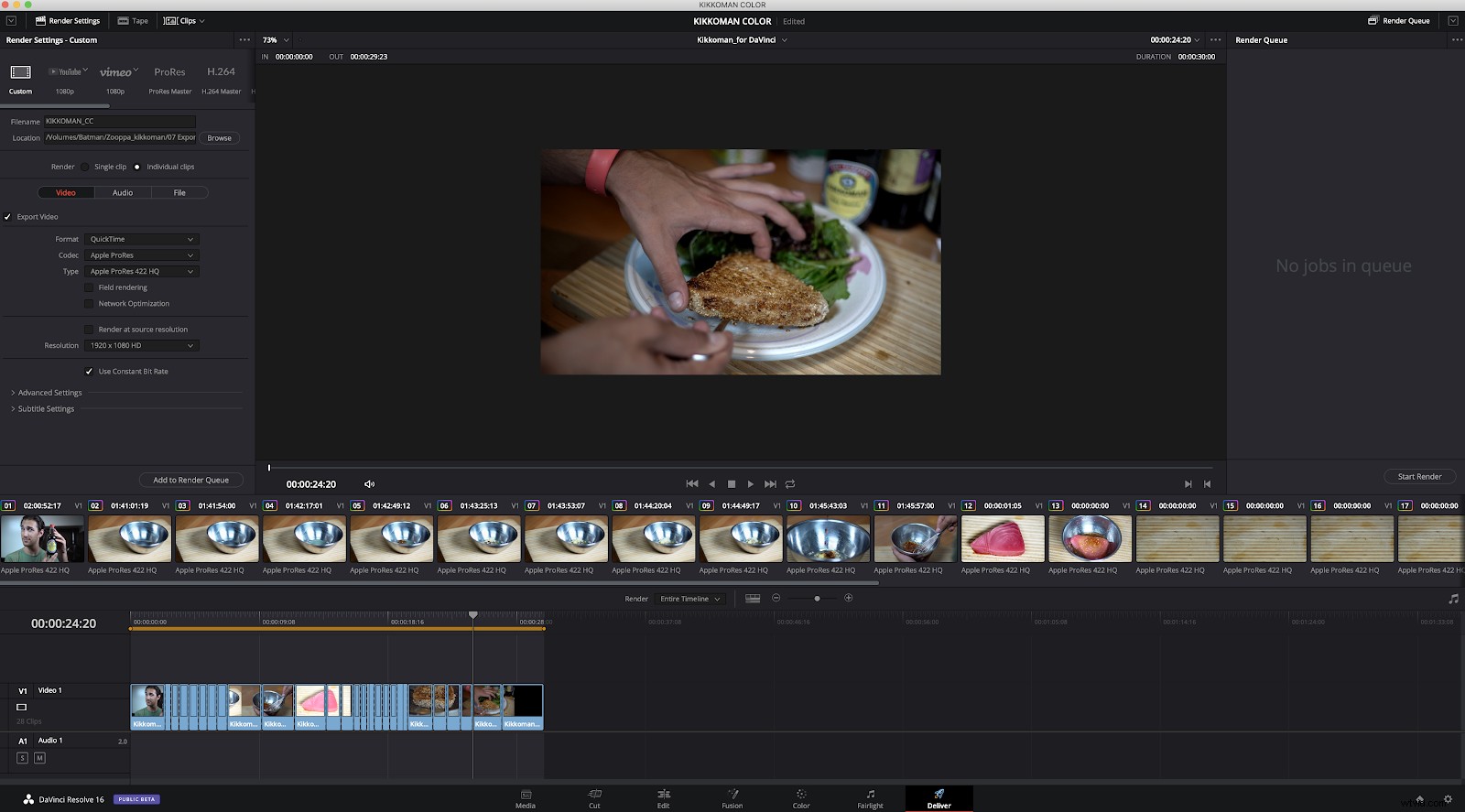Screen dimensions: 1465x812
Task: Click the Start Render button
Action: 1419,477
